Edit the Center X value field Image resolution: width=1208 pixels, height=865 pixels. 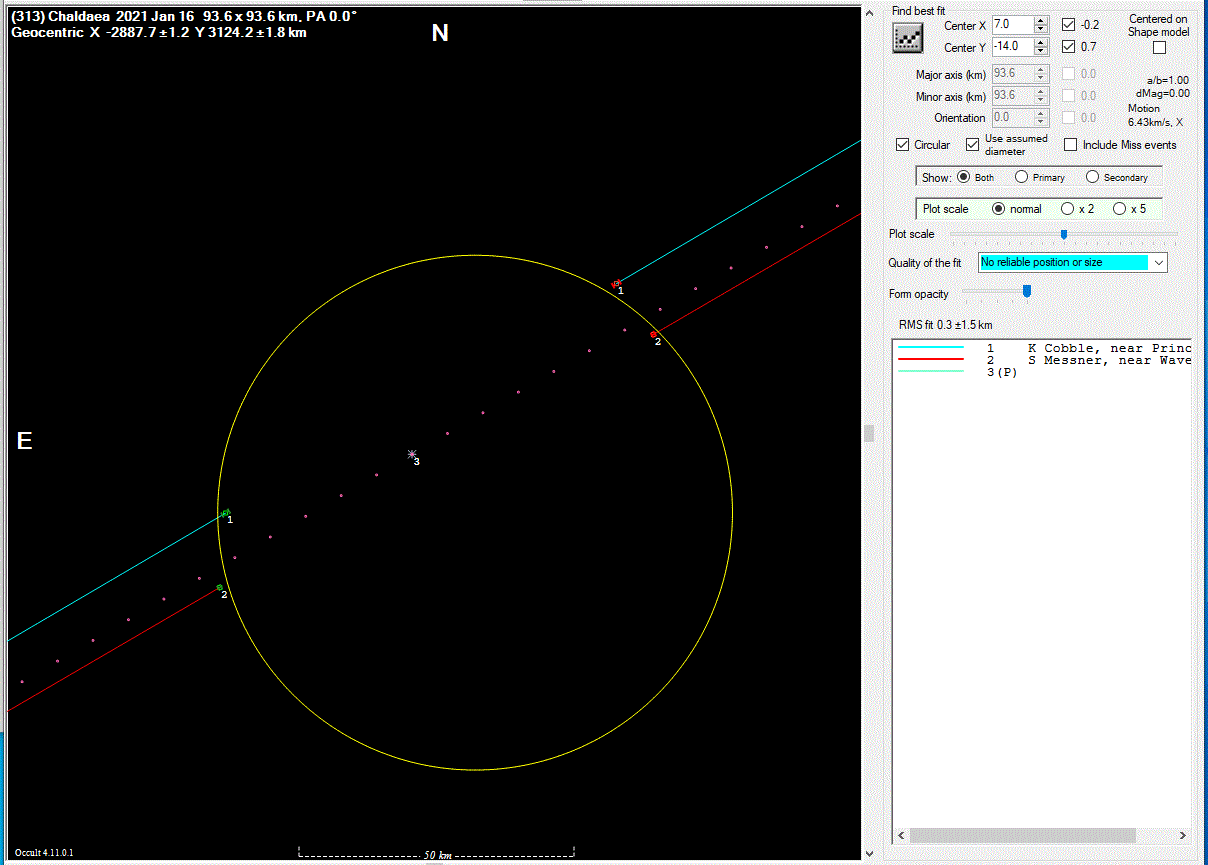(x=1012, y=24)
